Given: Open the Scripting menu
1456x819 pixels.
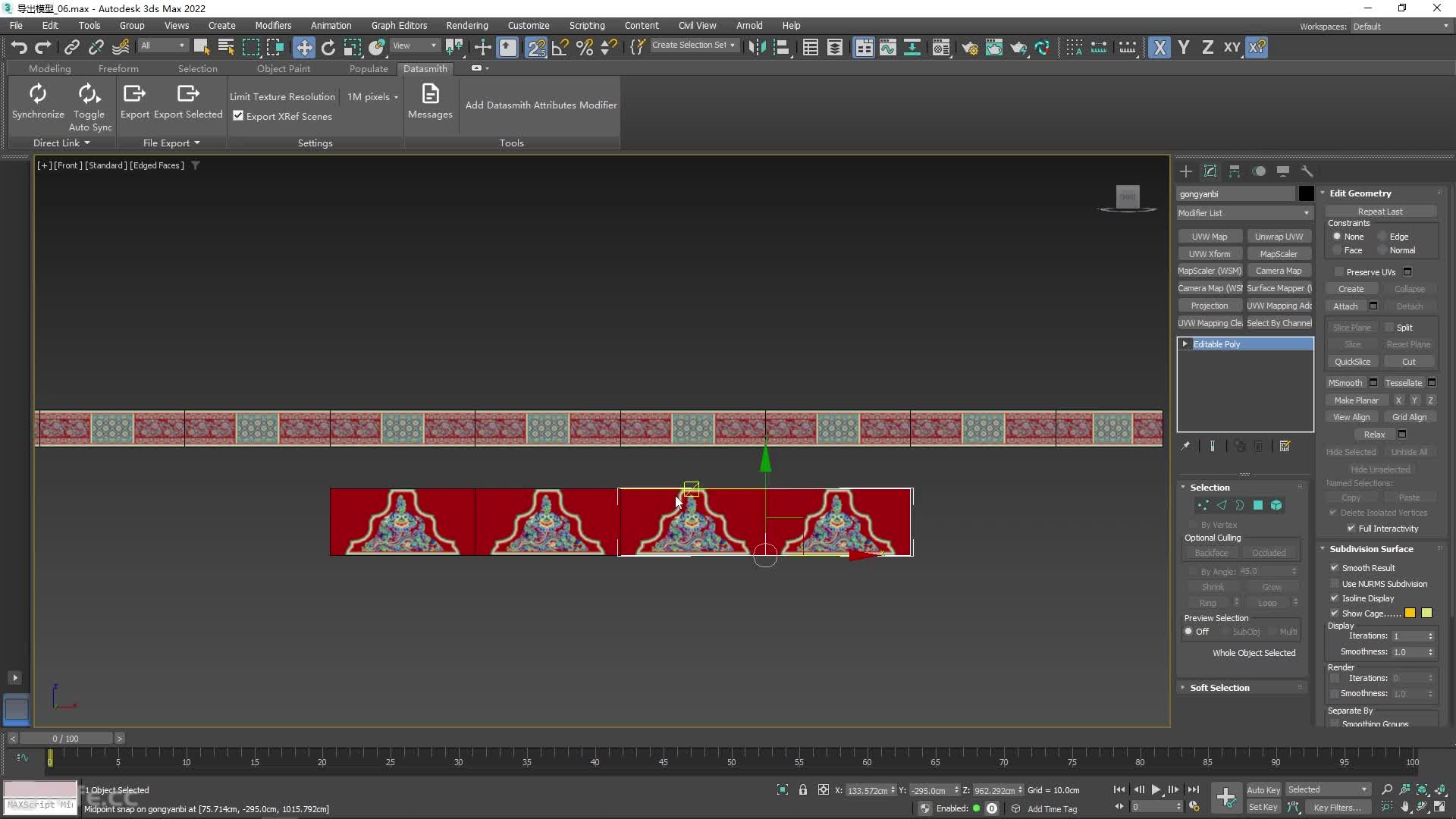Looking at the screenshot, I should click(x=587, y=26).
